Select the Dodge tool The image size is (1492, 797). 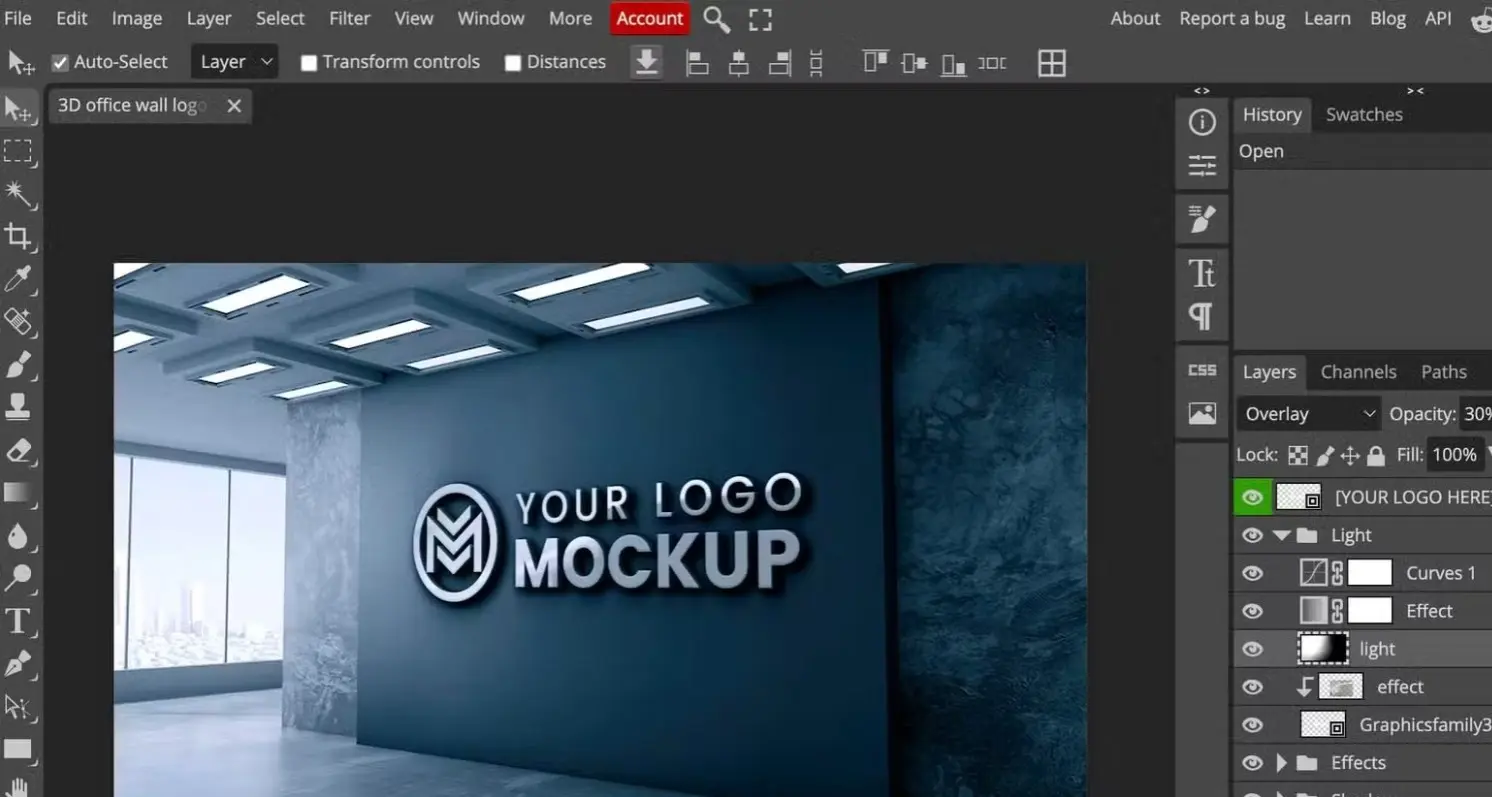click(x=18, y=578)
